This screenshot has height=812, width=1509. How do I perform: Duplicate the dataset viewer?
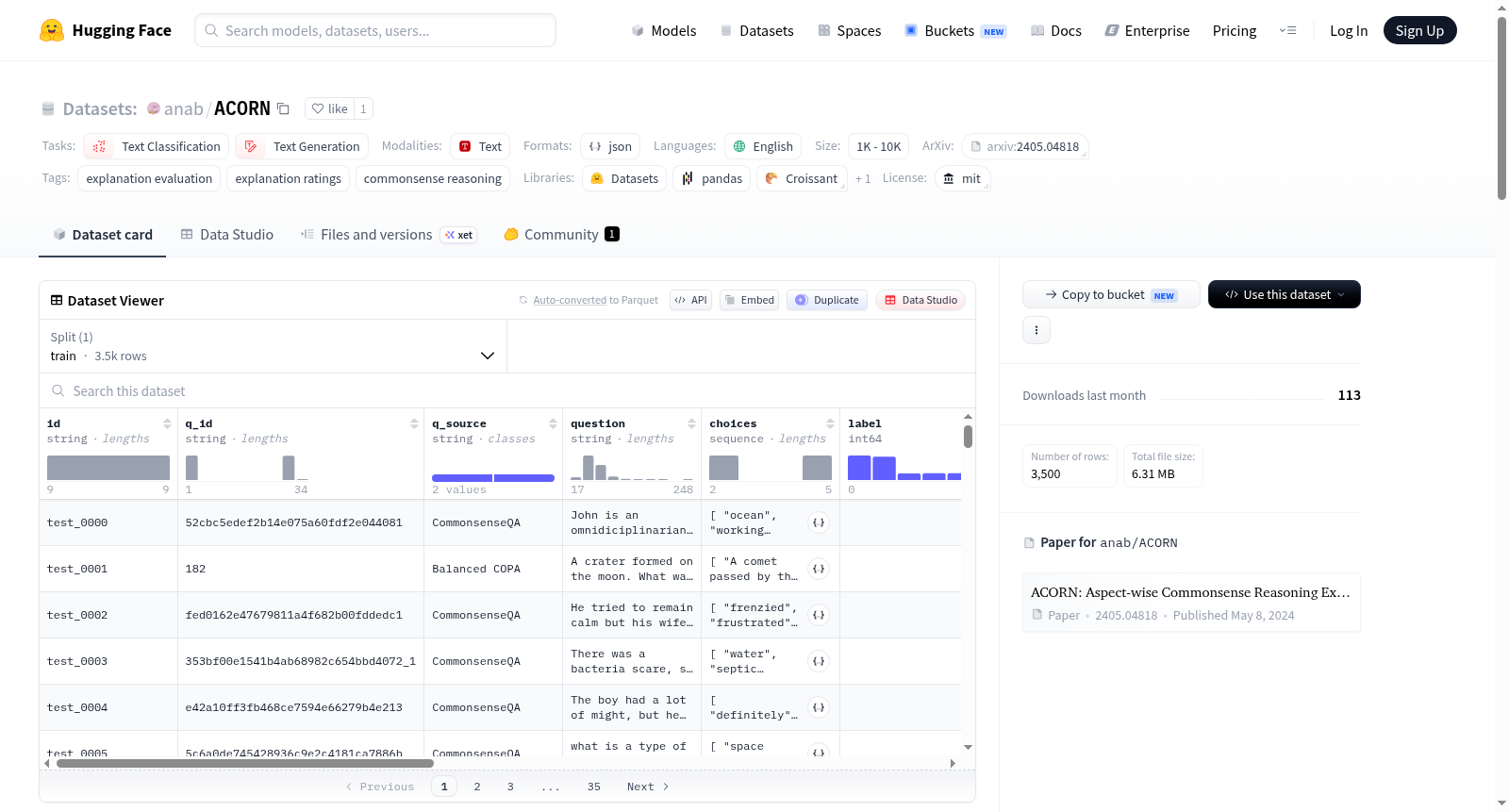tap(827, 300)
